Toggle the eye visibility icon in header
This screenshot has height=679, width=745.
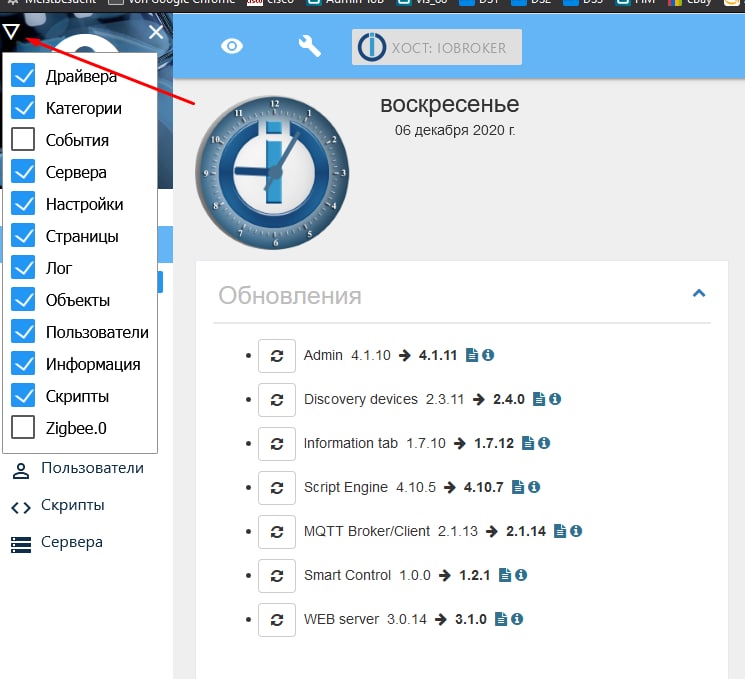(232, 46)
